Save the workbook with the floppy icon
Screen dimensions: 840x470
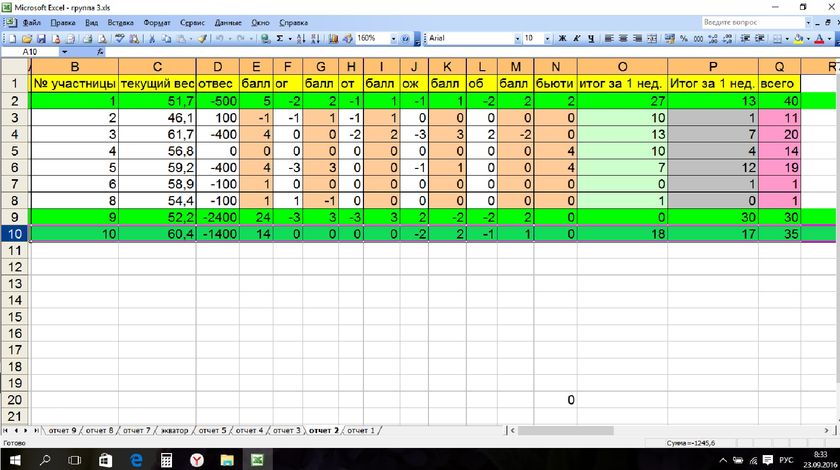41,39
